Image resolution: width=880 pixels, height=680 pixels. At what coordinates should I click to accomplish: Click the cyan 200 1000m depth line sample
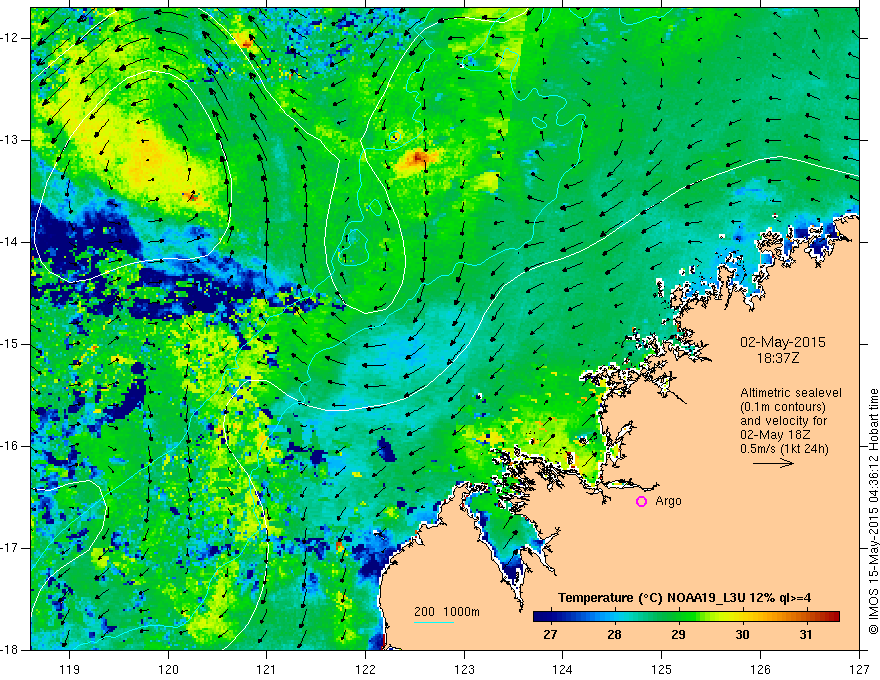pos(434,622)
